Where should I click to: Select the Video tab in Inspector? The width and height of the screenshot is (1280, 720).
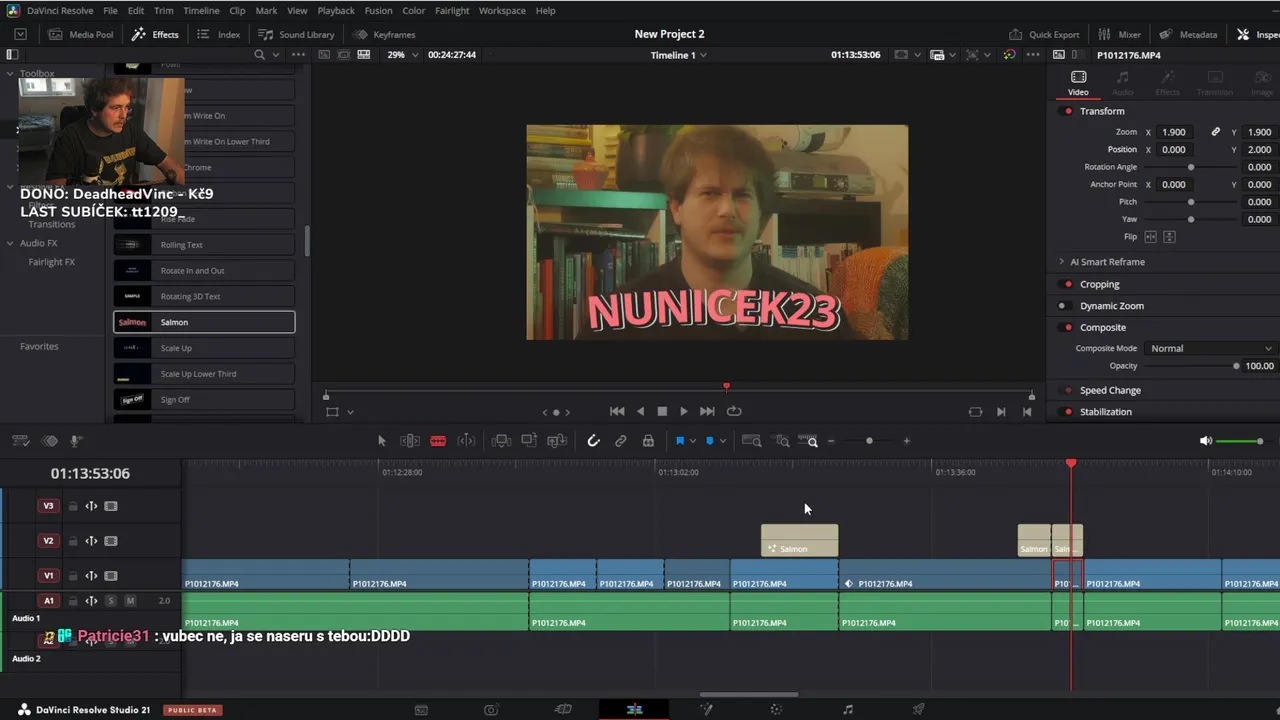[x=1078, y=83]
